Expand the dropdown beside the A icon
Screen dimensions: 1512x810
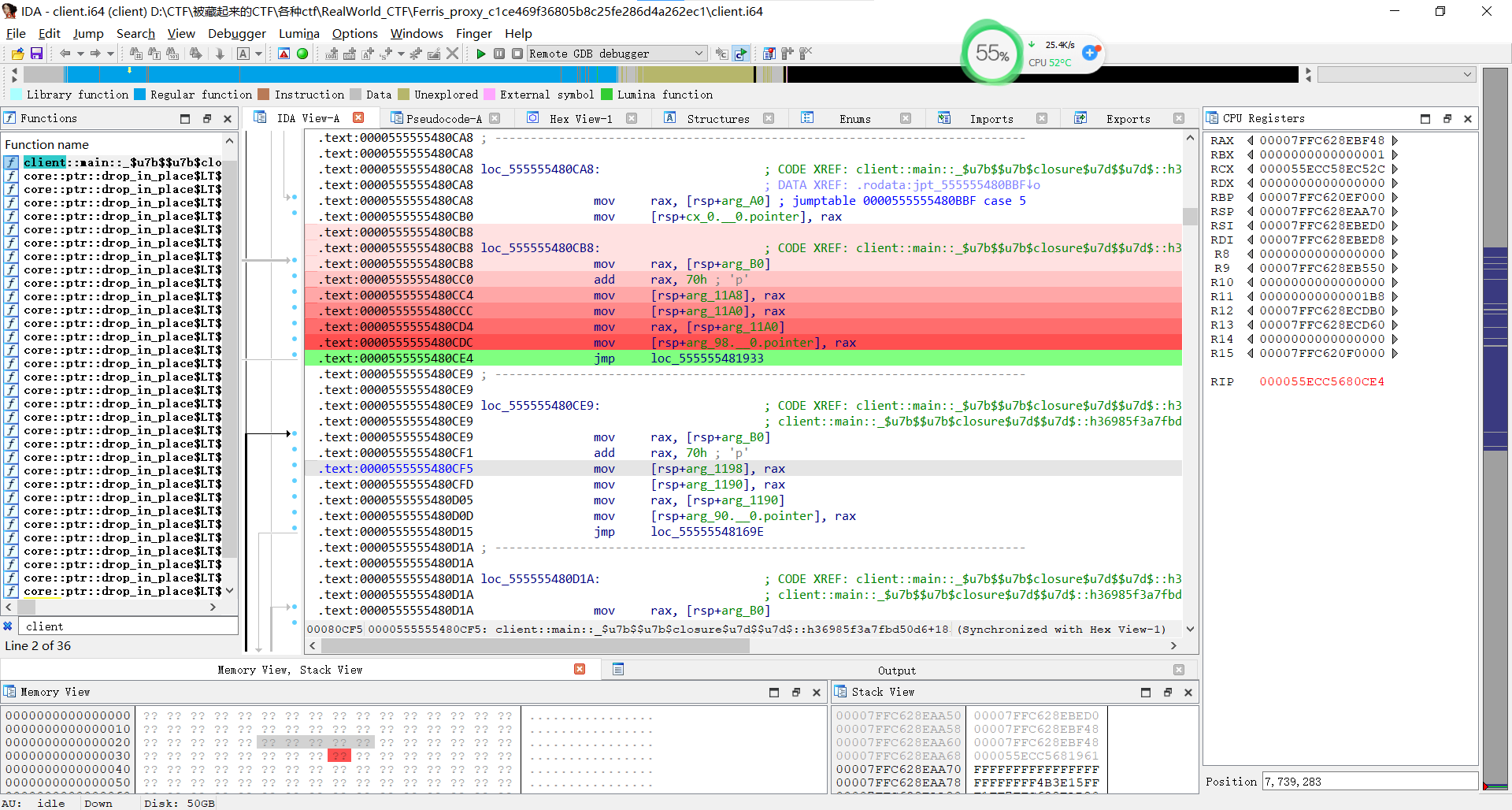click(258, 54)
